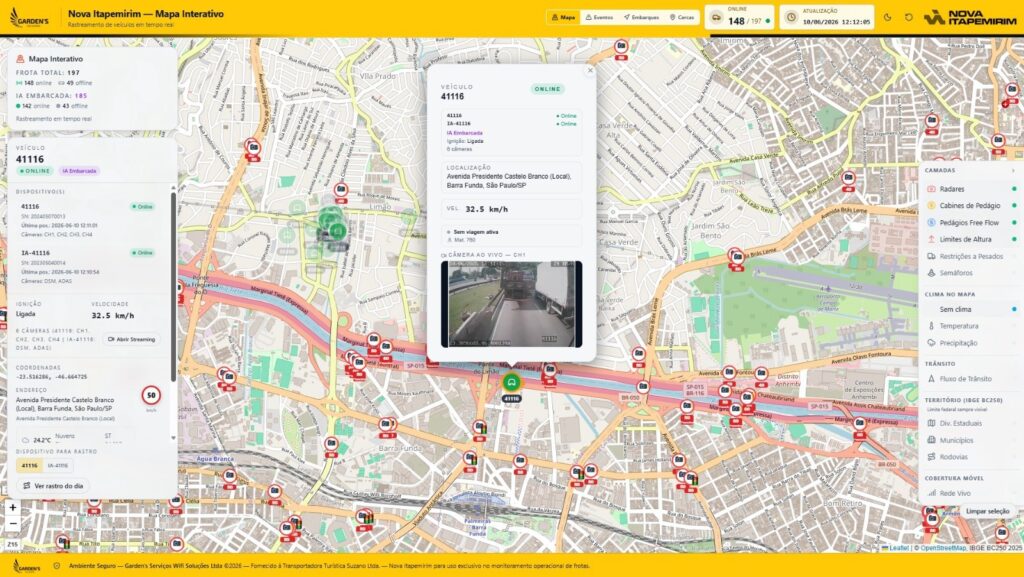
Task: Click the vehicle panel vertical scrollbar
Action: (x=173, y=287)
